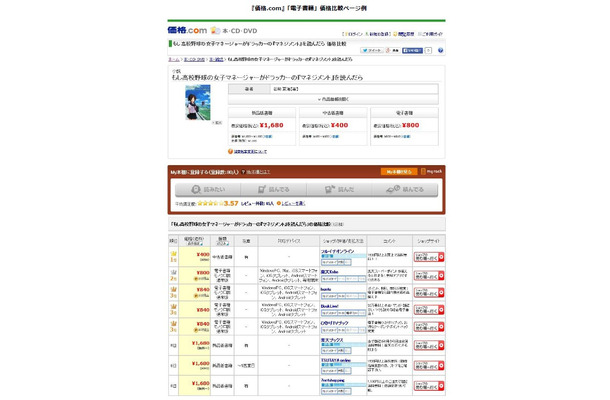The image size is (610, 400).
Task: Click the 拡大 link beside the cover
Action: click(x=217, y=123)
